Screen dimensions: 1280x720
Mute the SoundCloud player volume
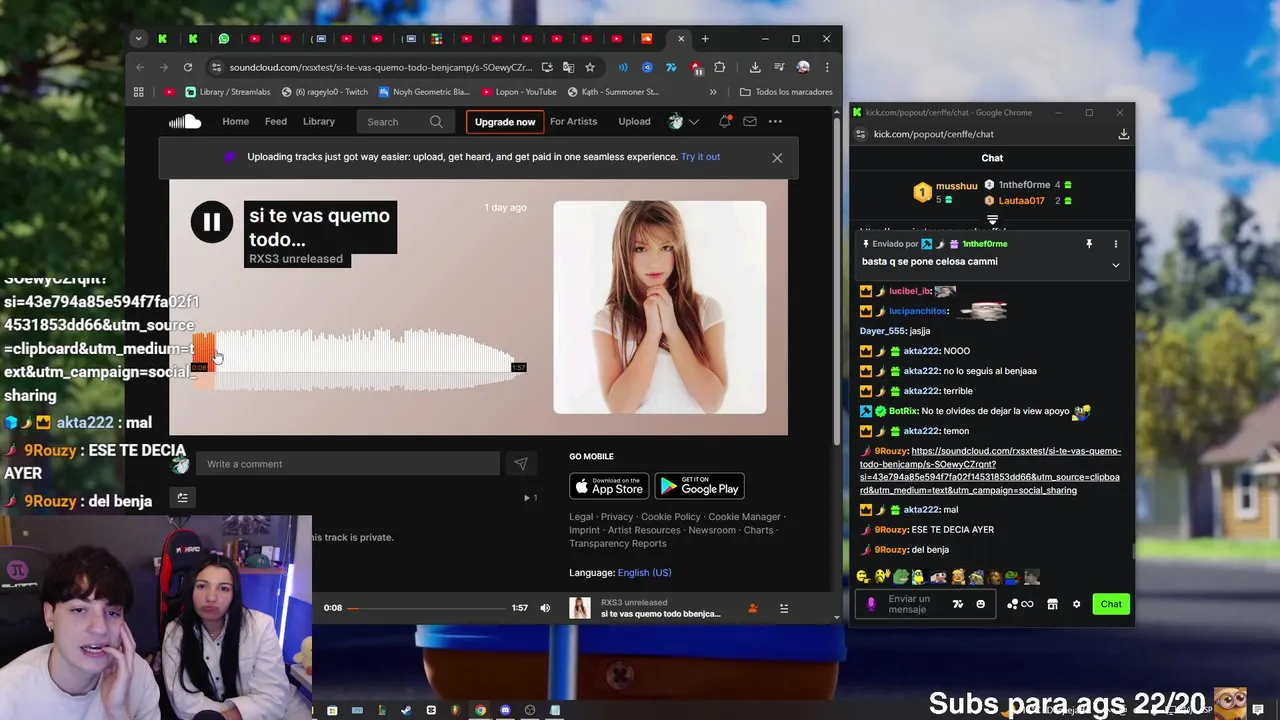tap(545, 608)
